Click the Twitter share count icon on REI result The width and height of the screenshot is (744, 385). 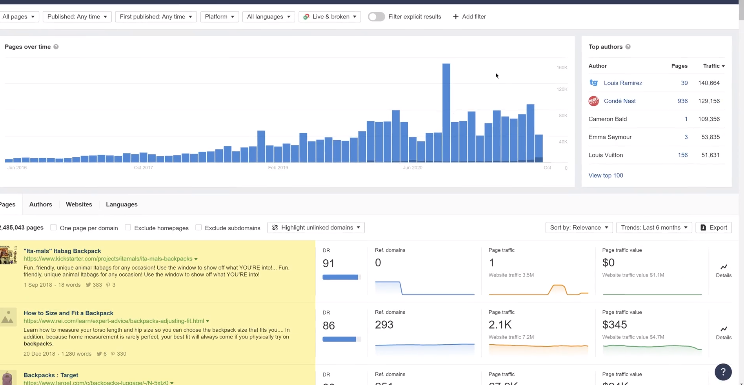point(99,353)
